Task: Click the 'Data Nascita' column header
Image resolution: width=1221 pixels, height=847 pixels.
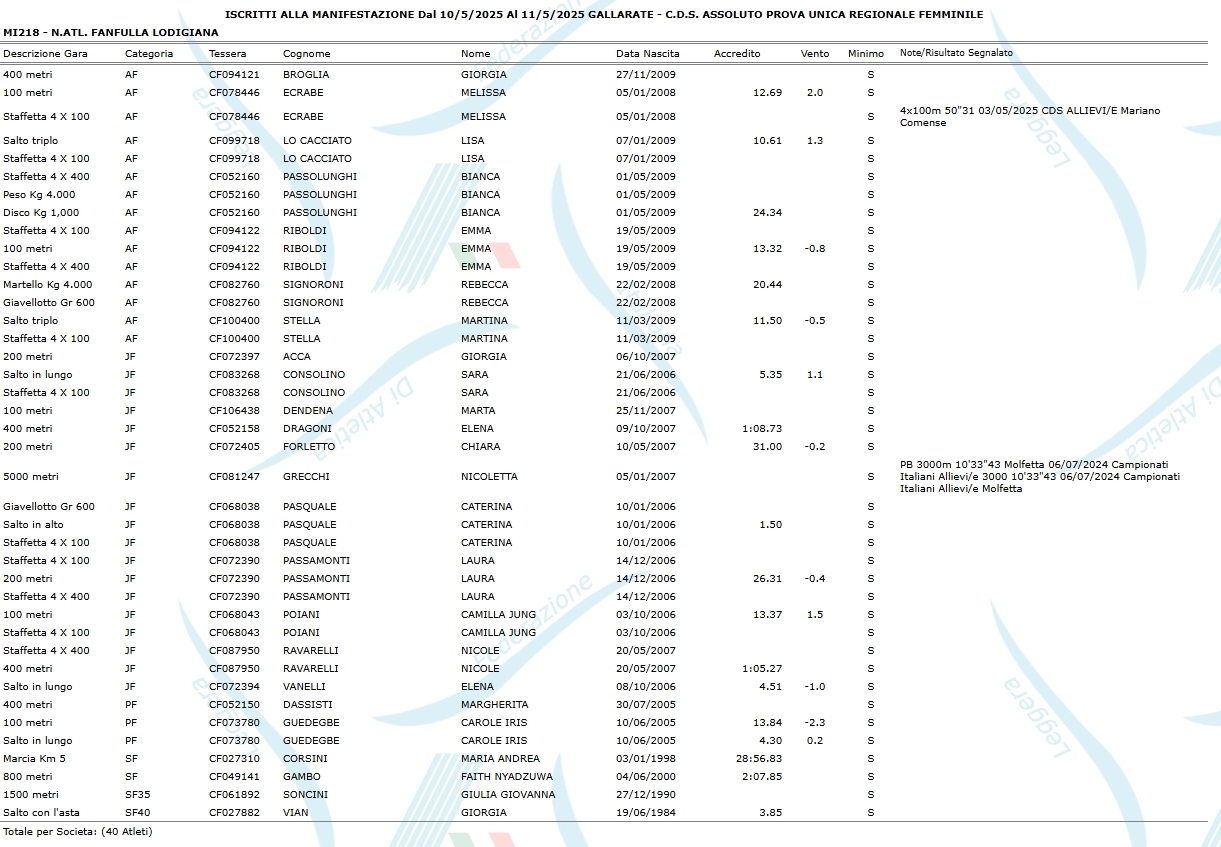Action: pyautogui.click(x=648, y=54)
